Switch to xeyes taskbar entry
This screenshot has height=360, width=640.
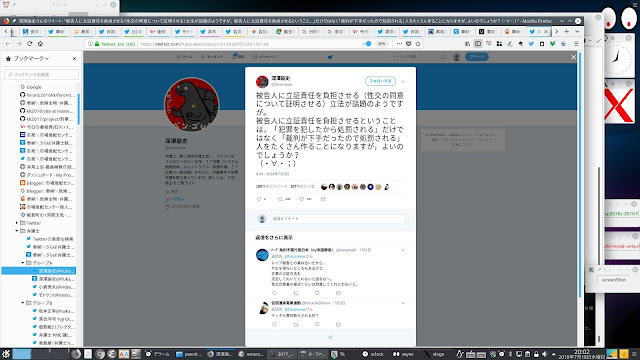click(x=403, y=354)
